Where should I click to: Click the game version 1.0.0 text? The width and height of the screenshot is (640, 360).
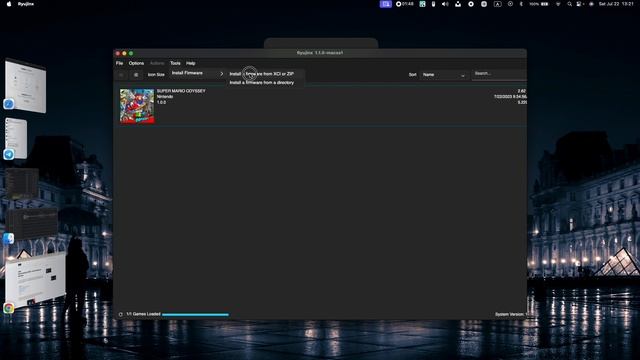tap(161, 102)
